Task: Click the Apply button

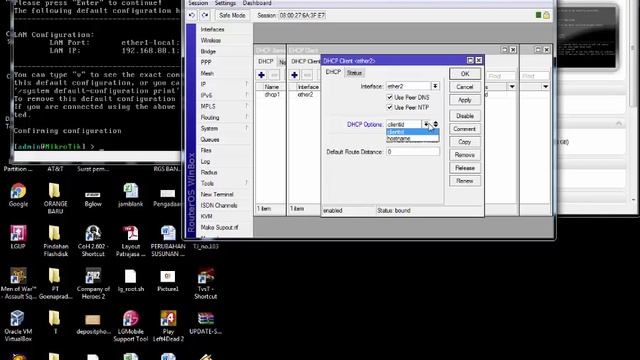Action: click(x=465, y=100)
